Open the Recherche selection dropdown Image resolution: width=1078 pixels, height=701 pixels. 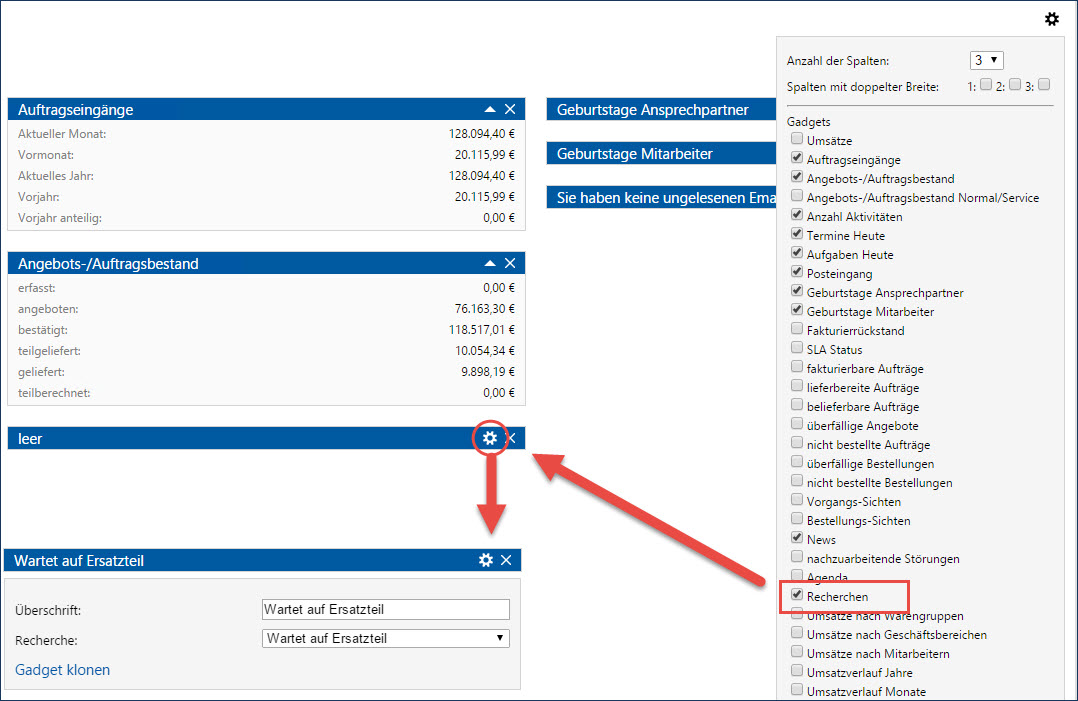point(385,638)
